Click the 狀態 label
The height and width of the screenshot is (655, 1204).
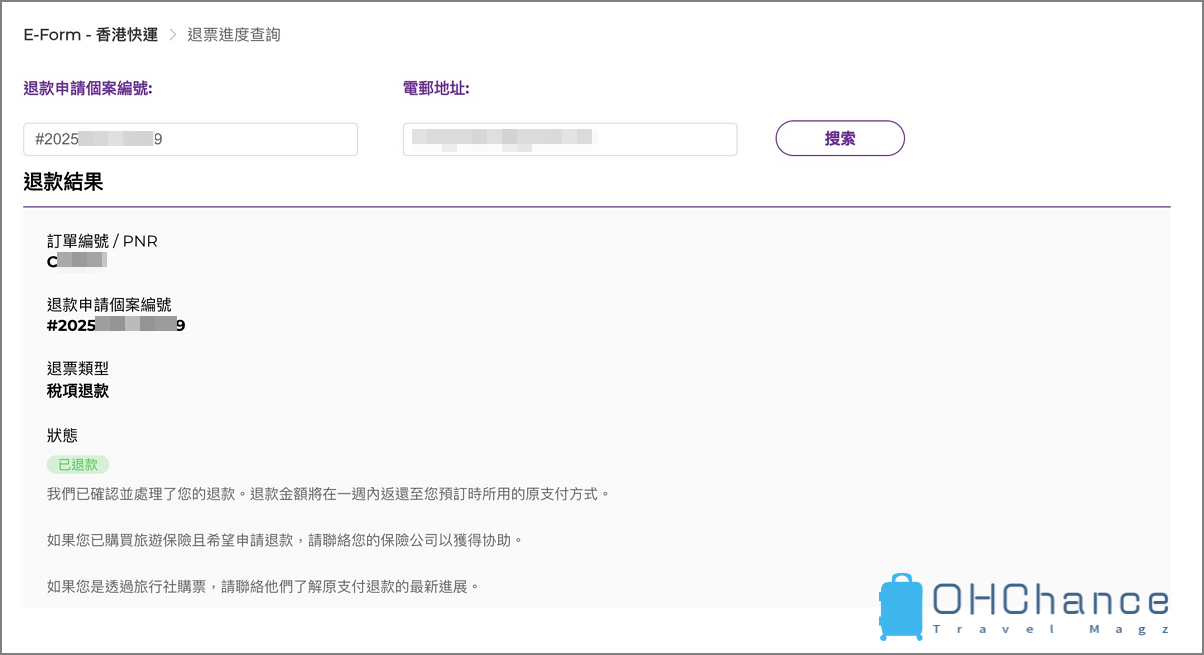click(x=62, y=435)
